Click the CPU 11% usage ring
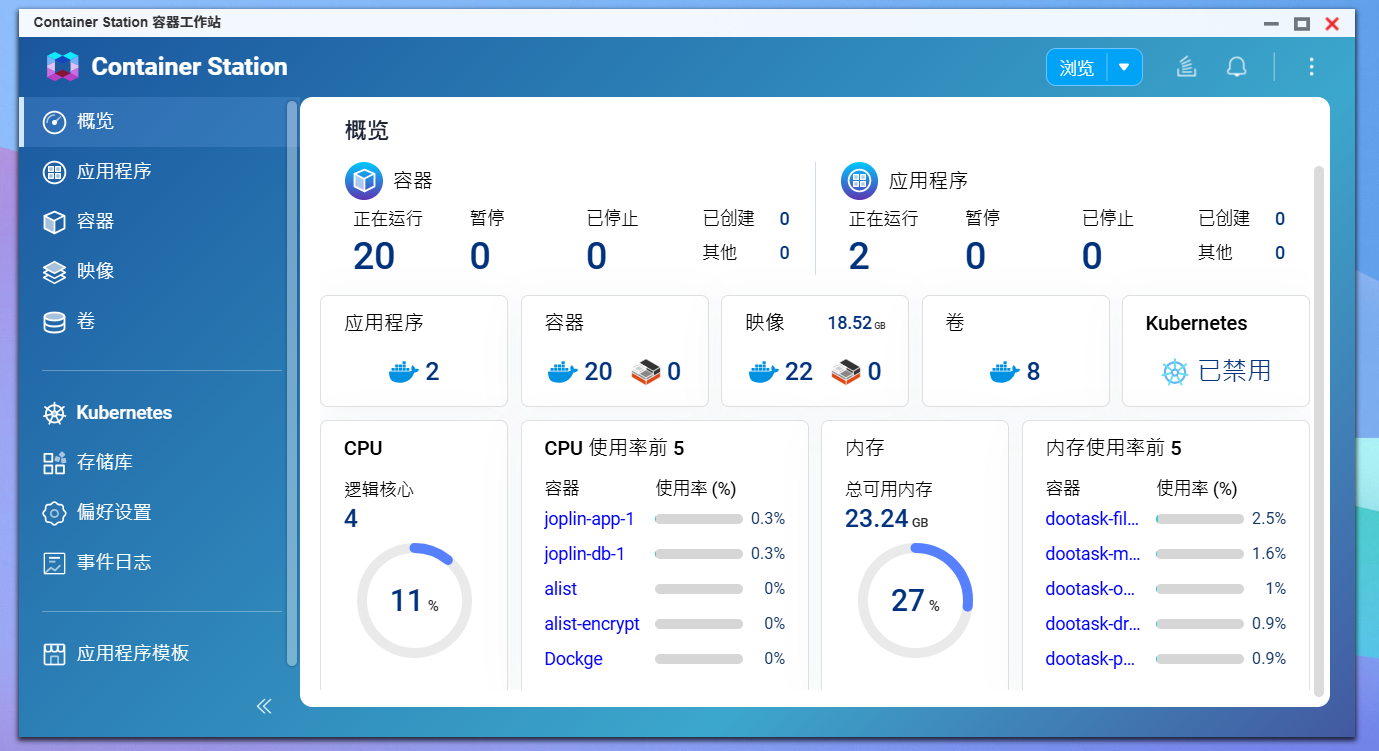 [414, 600]
